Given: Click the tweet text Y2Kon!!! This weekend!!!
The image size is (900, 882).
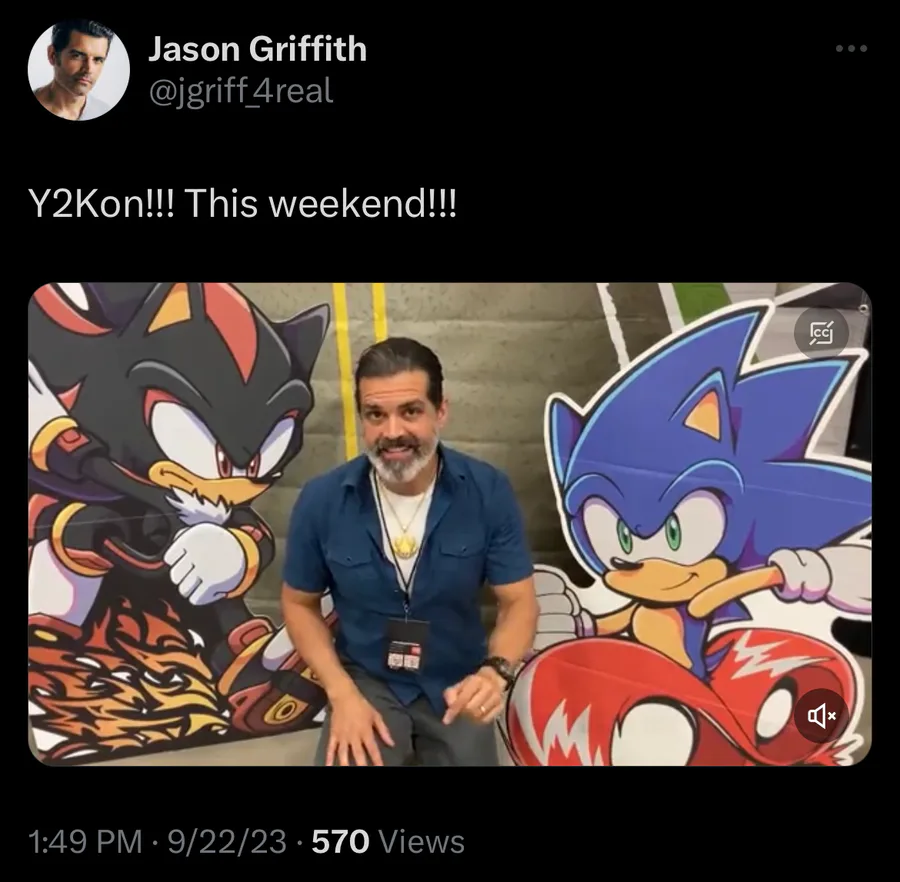Looking at the screenshot, I should 242,203.
